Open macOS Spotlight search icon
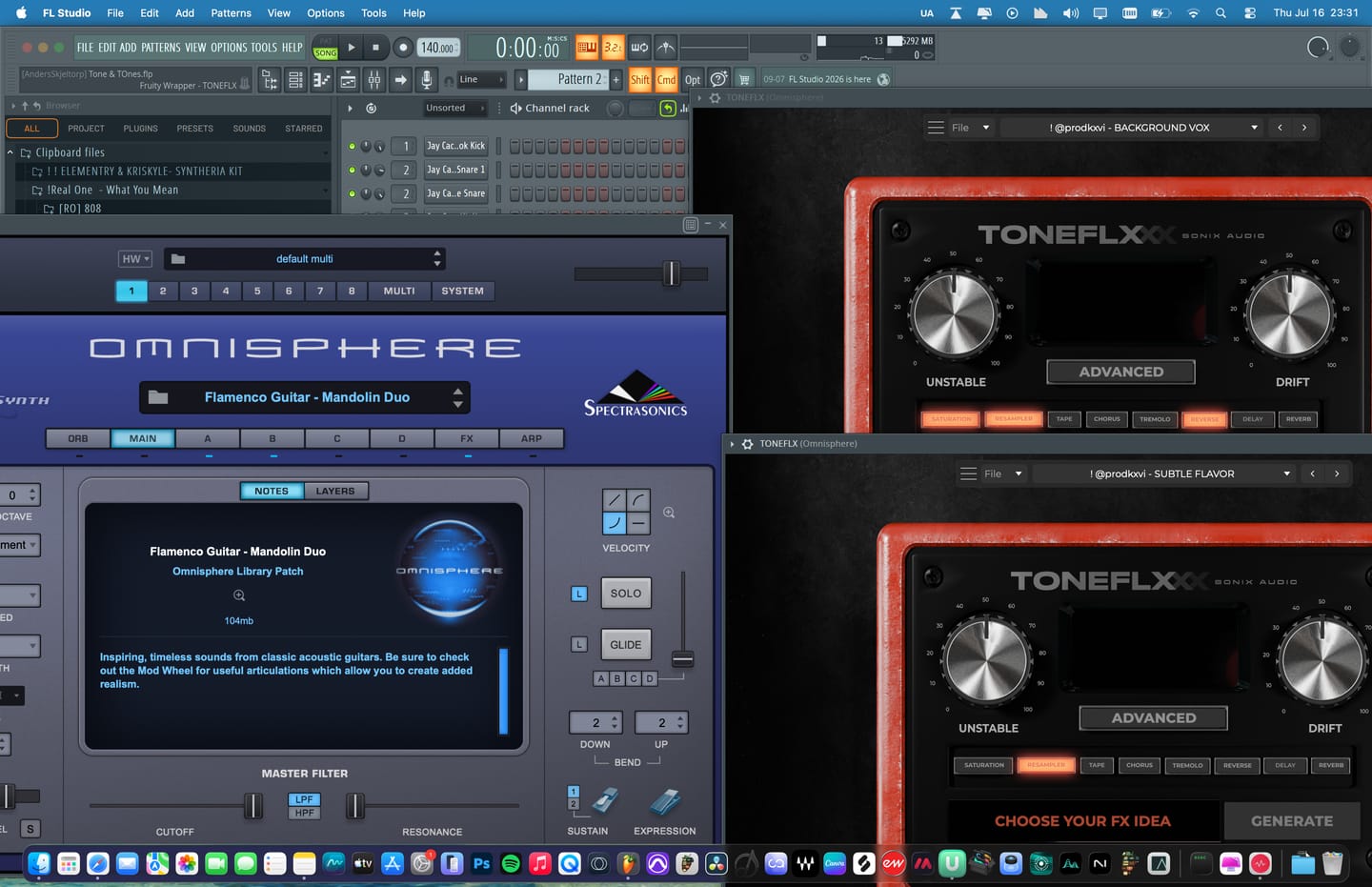 [1221, 13]
